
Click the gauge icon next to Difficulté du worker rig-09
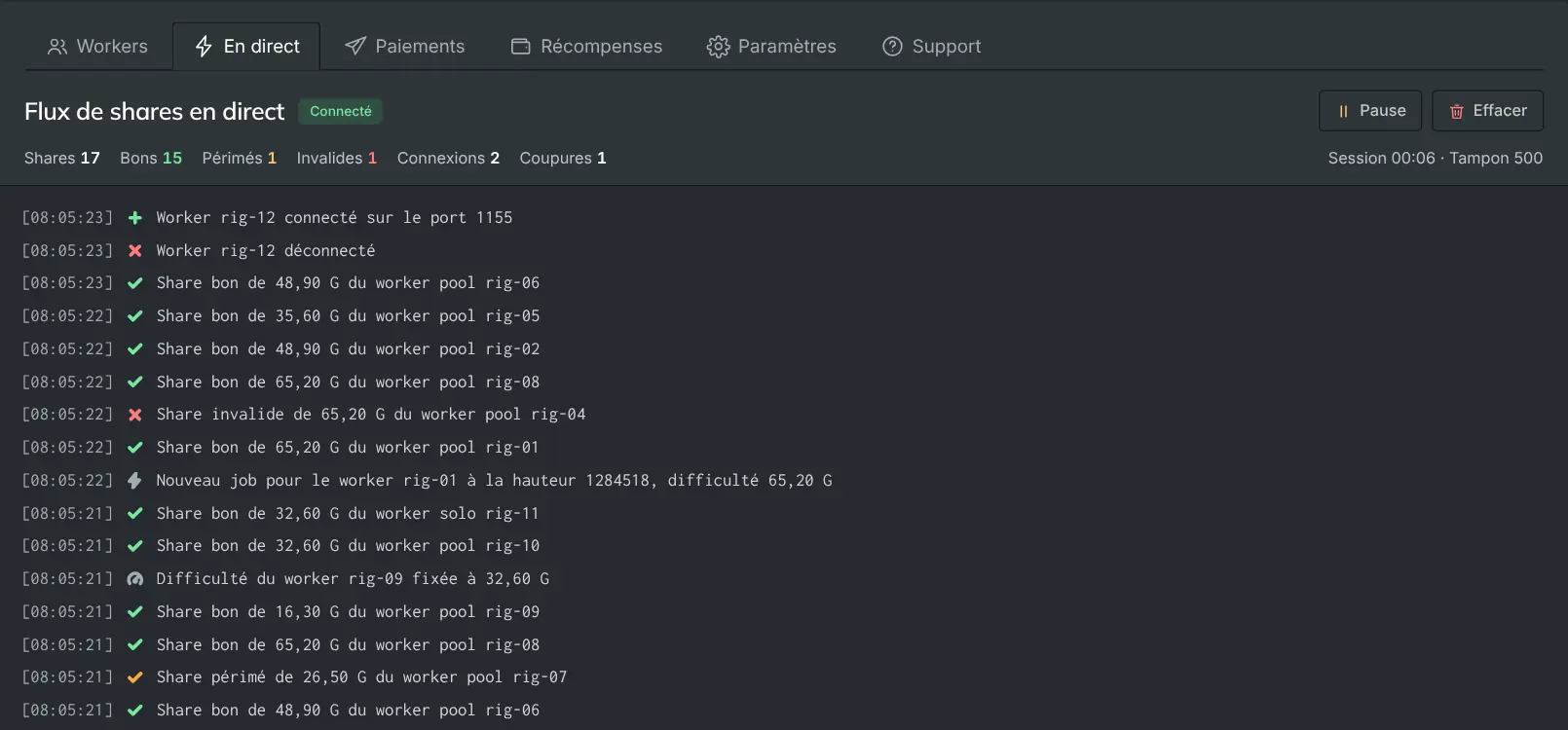pos(135,579)
